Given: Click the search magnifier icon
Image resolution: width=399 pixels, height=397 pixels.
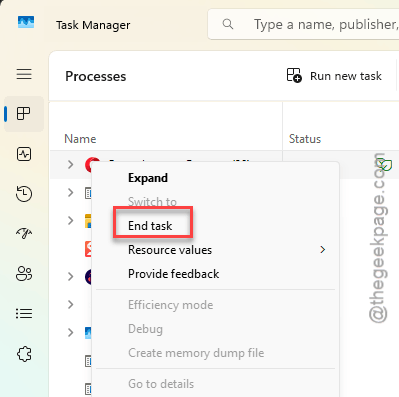Looking at the screenshot, I should point(228,24).
